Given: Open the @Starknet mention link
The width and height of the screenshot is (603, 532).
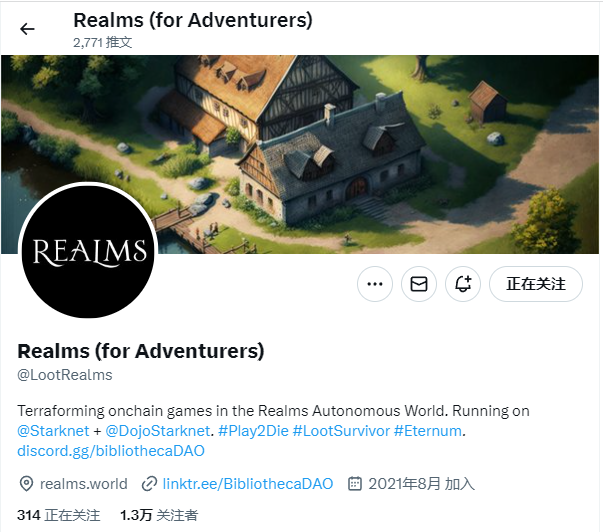Looking at the screenshot, I should coord(53,431).
